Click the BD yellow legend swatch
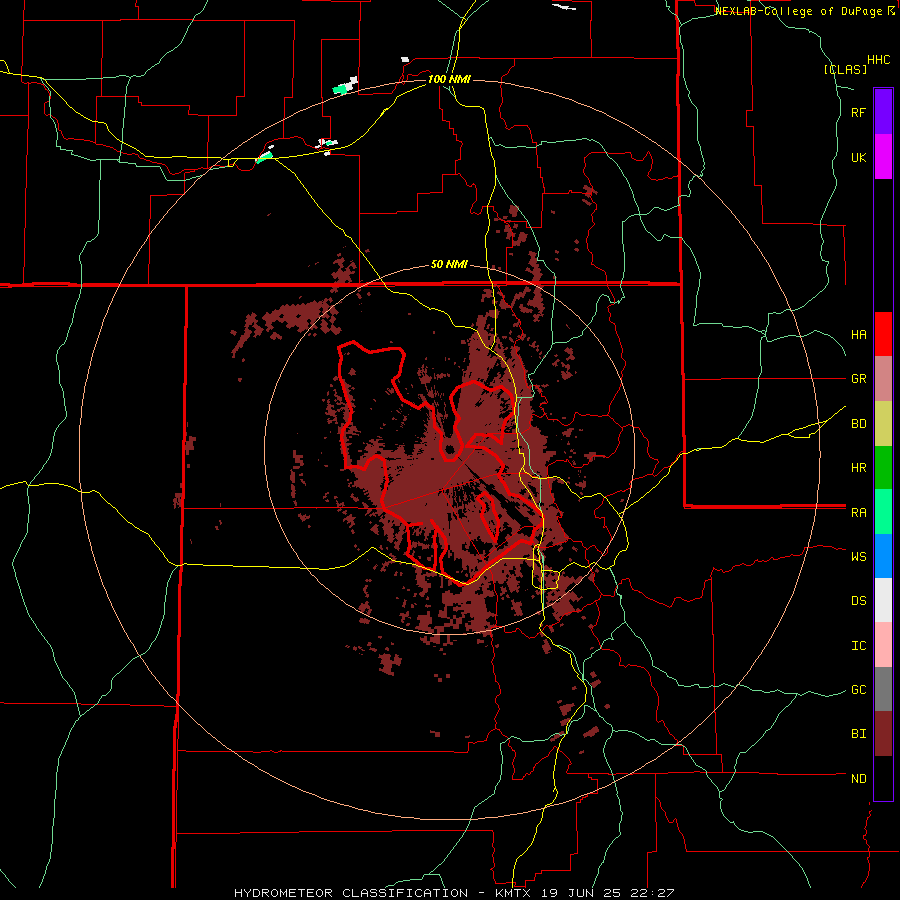Viewport: 900px width, 900px height. click(883, 424)
